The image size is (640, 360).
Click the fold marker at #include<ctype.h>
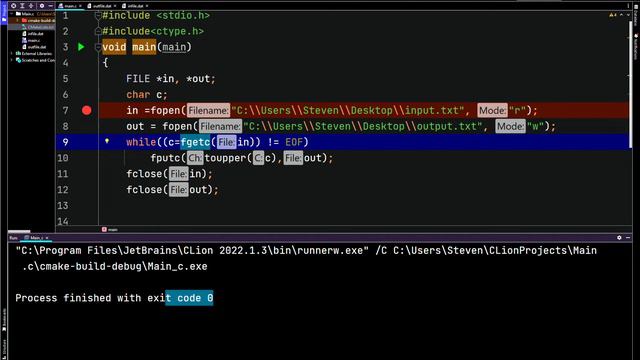click(98, 31)
